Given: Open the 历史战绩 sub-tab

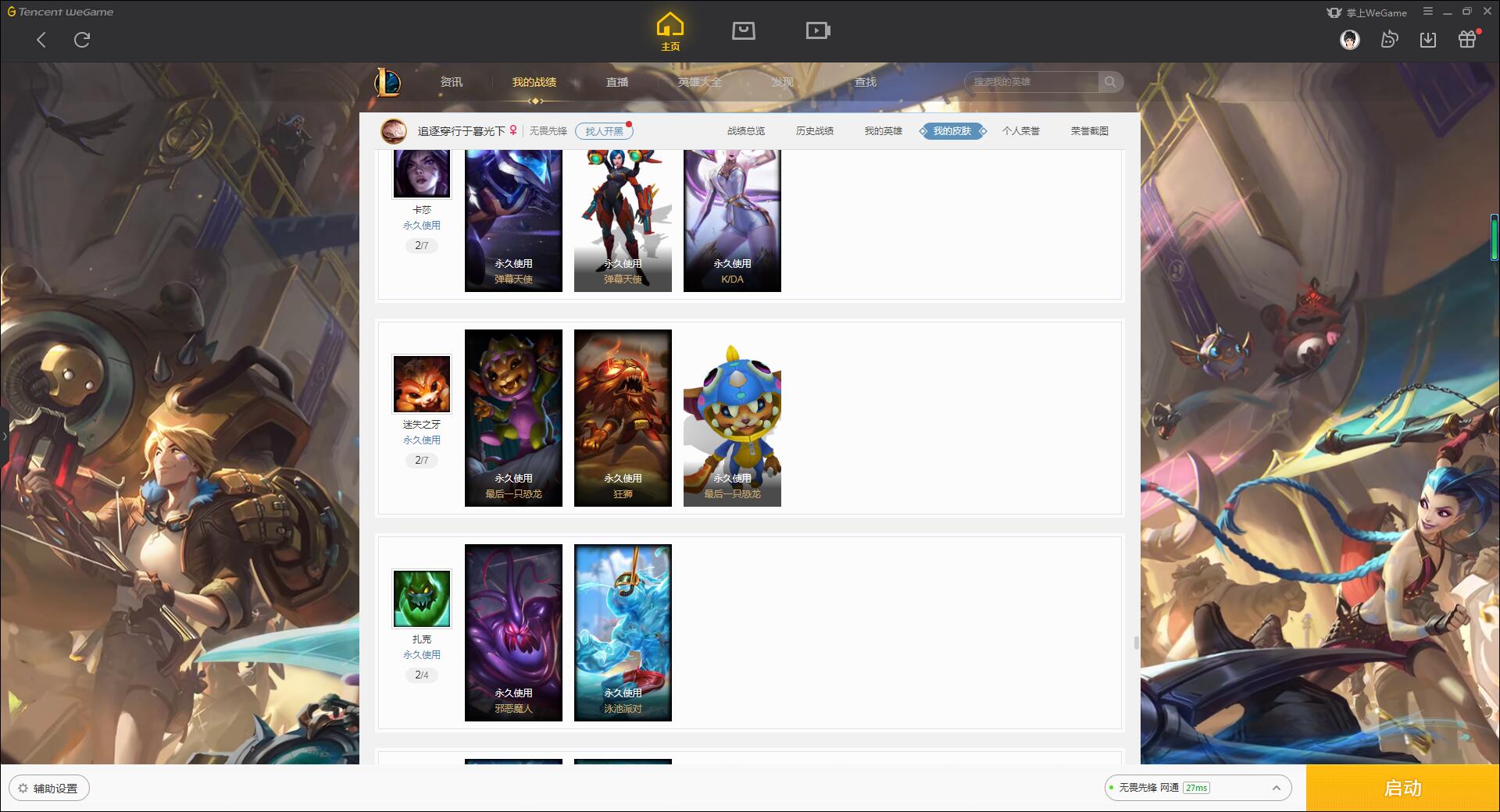Looking at the screenshot, I should point(815,131).
